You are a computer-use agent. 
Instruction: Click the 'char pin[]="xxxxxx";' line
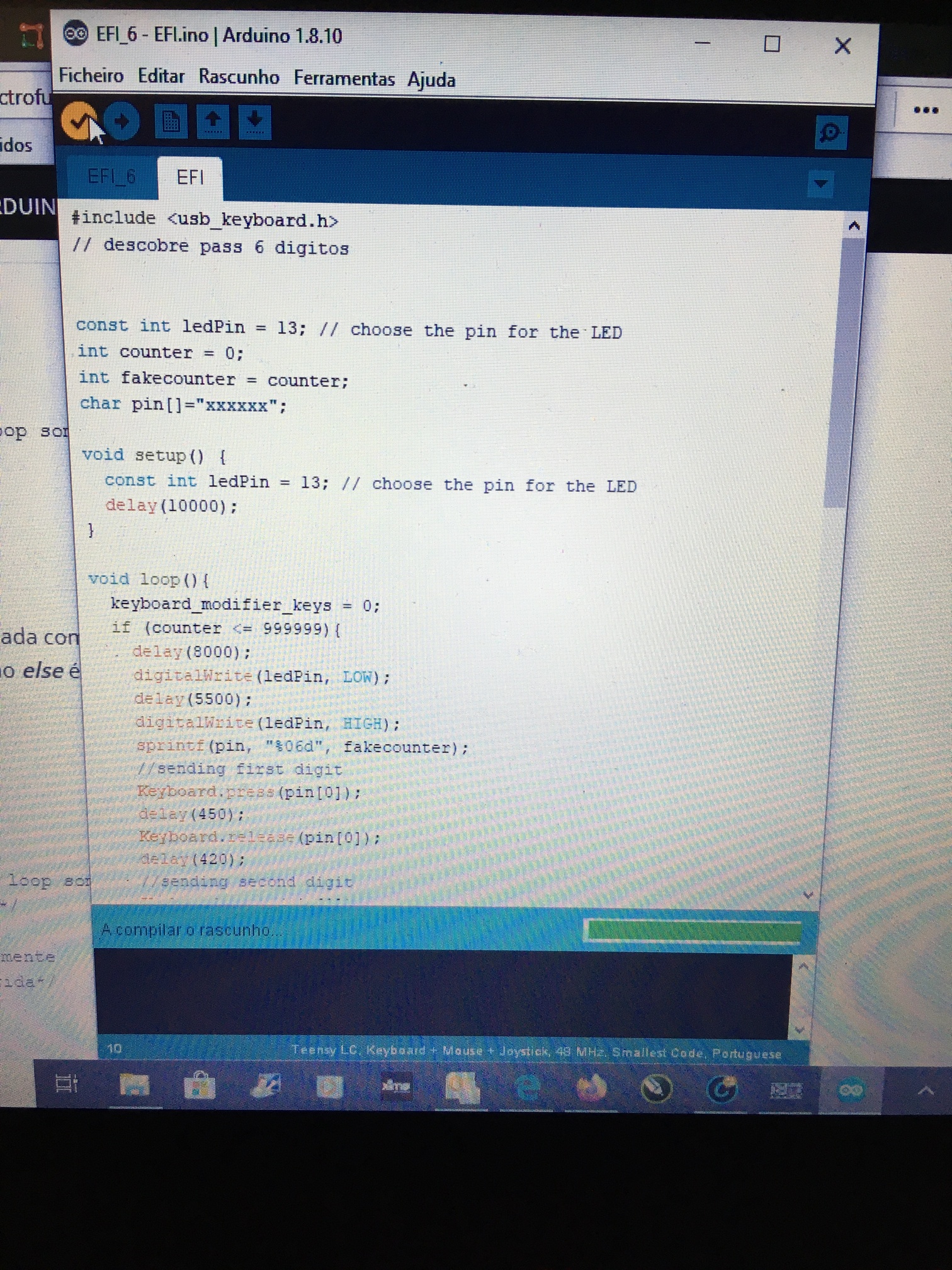pos(183,404)
